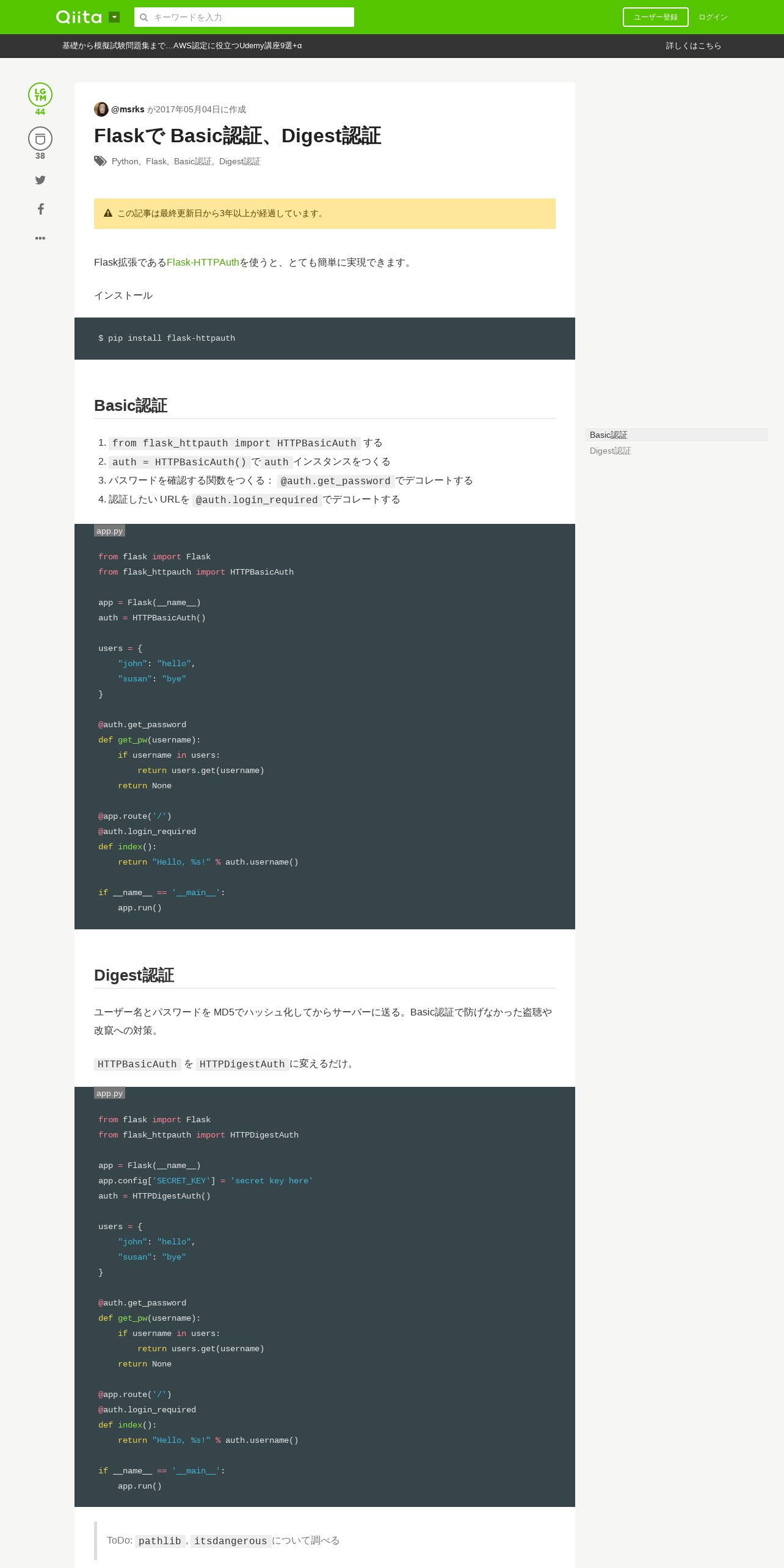Expand the dropdown next to Qiita logo
This screenshot has height=1568, width=784.
point(114,17)
